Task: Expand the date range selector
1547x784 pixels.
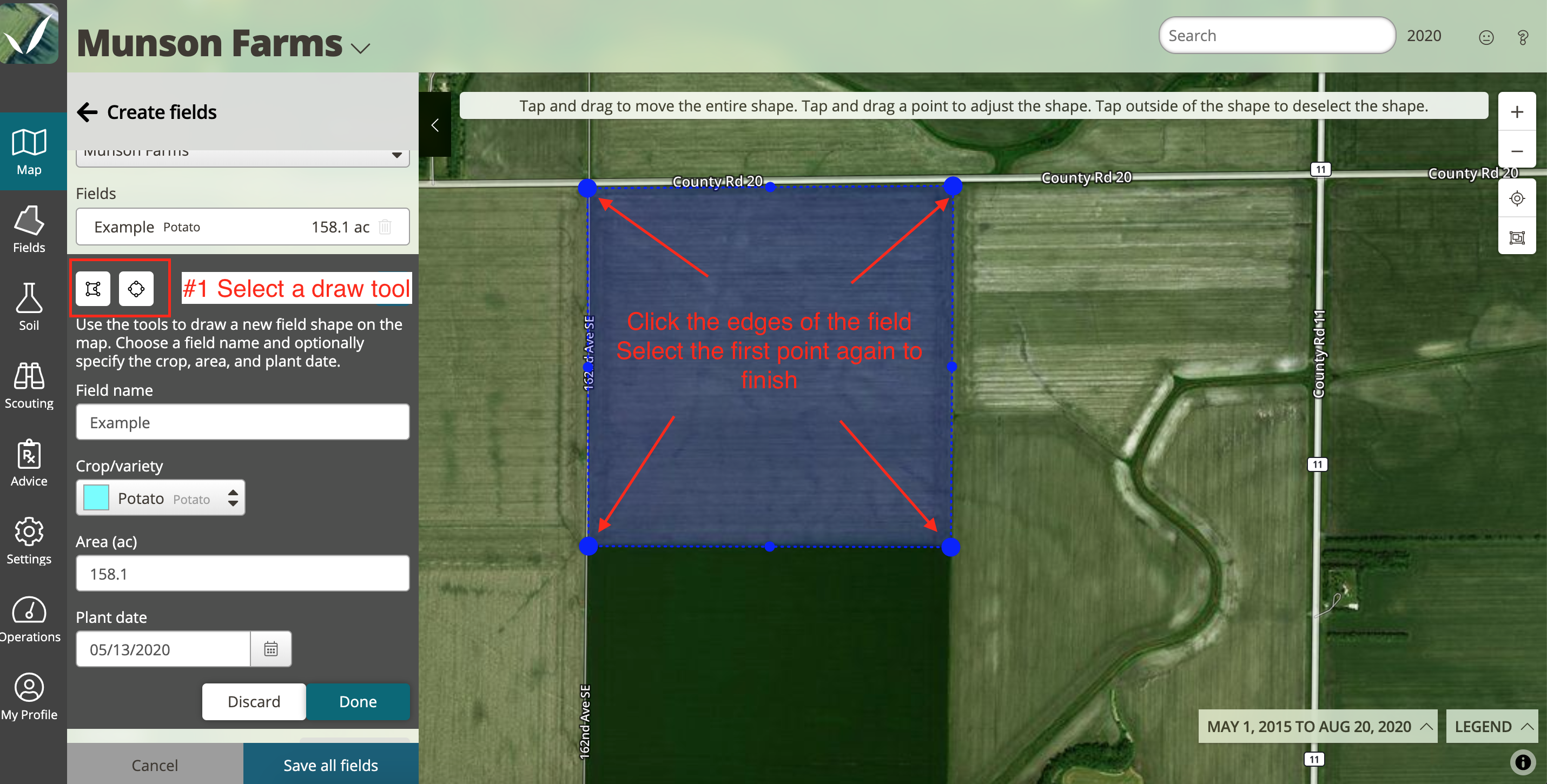Action: point(1318,726)
